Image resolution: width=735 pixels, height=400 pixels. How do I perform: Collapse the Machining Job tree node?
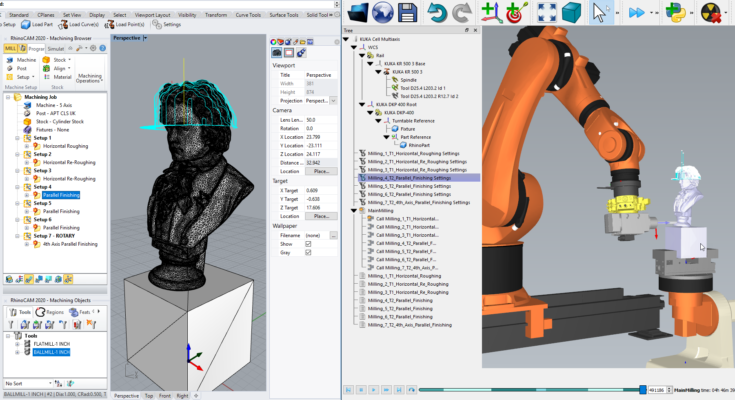(x=8, y=97)
